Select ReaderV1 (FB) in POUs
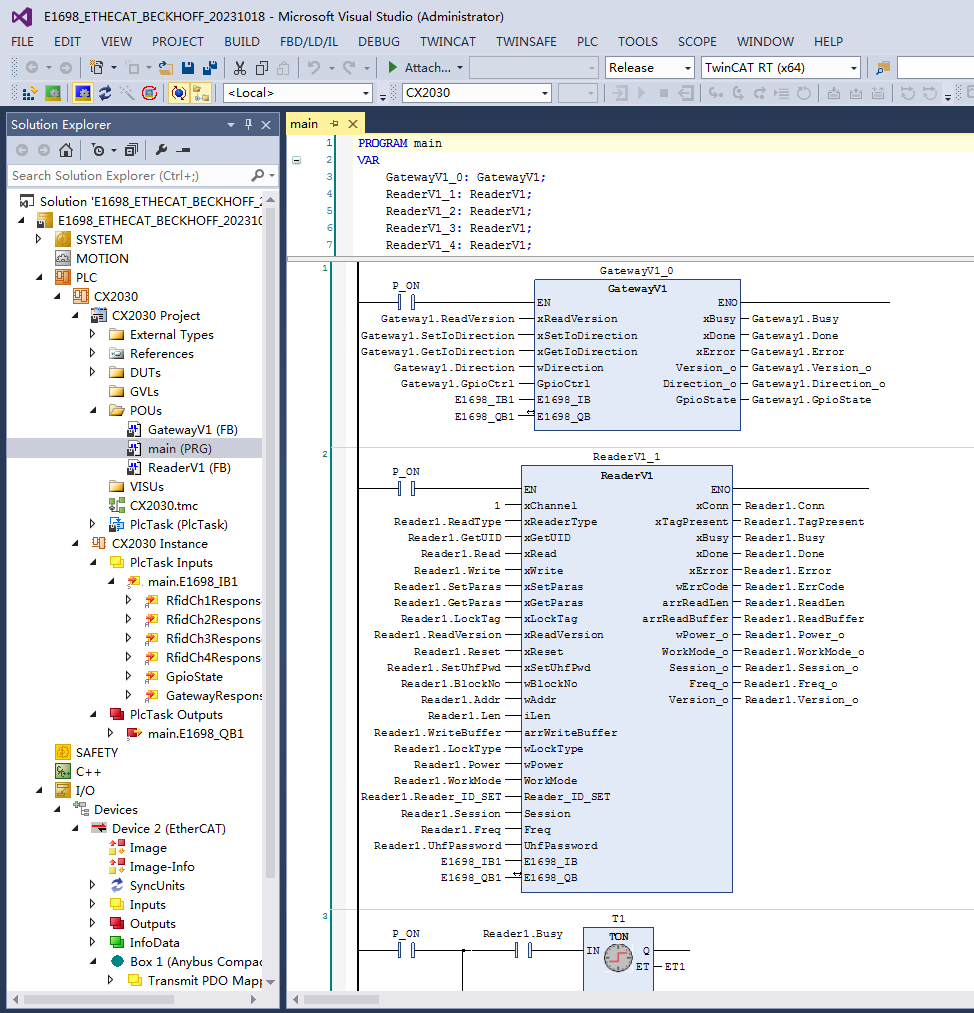This screenshot has width=974, height=1013. pos(189,468)
